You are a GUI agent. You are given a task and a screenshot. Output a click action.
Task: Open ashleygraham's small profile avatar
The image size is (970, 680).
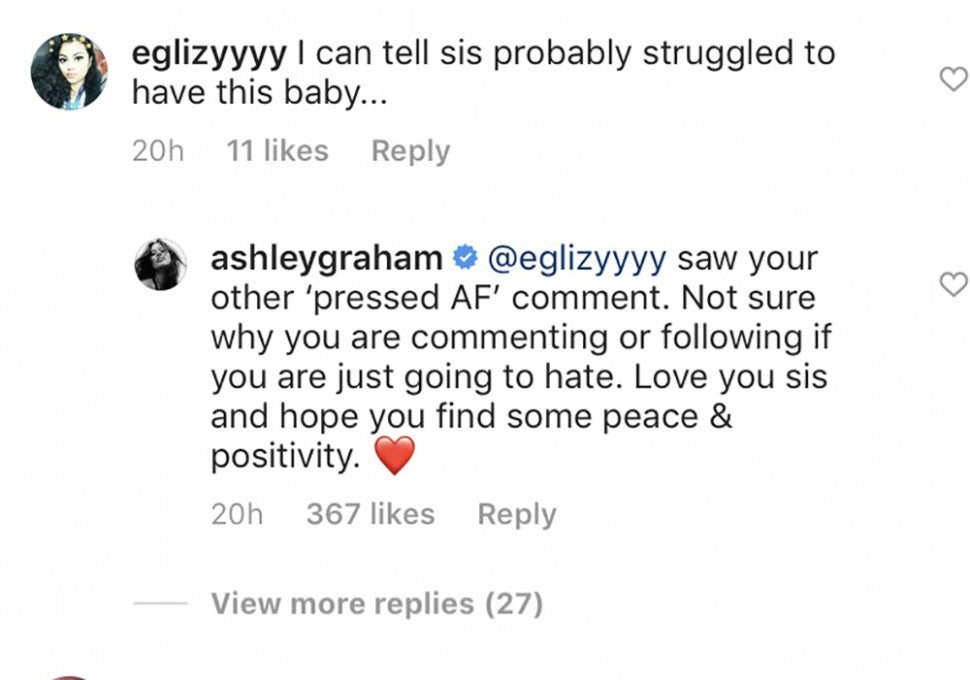pyautogui.click(x=160, y=264)
